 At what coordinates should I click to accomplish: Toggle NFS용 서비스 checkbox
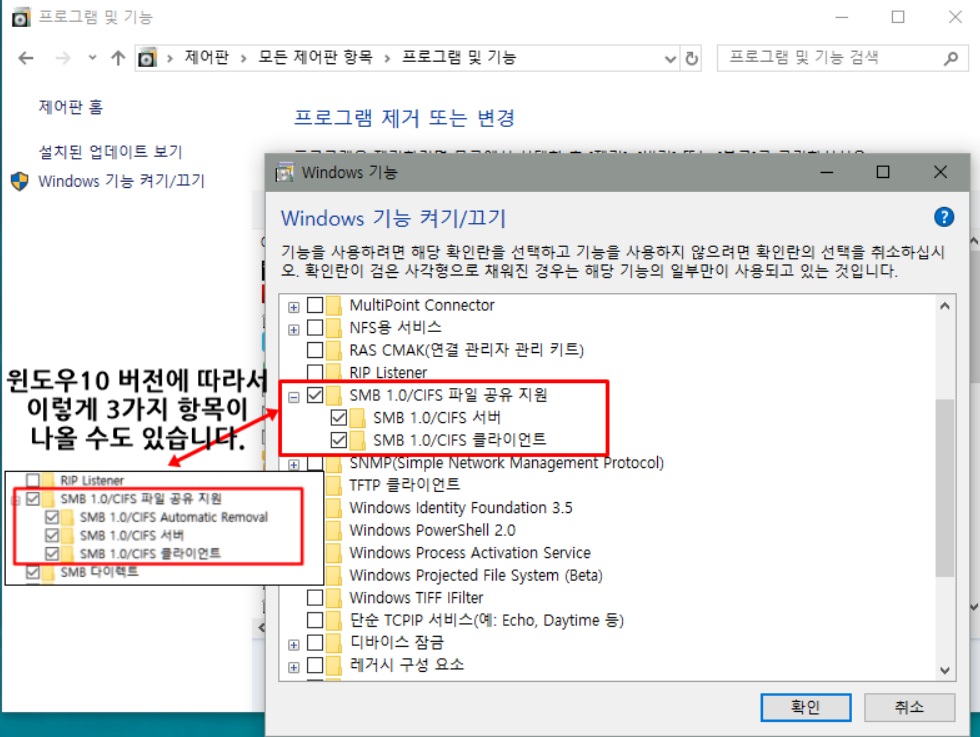[315, 328]
